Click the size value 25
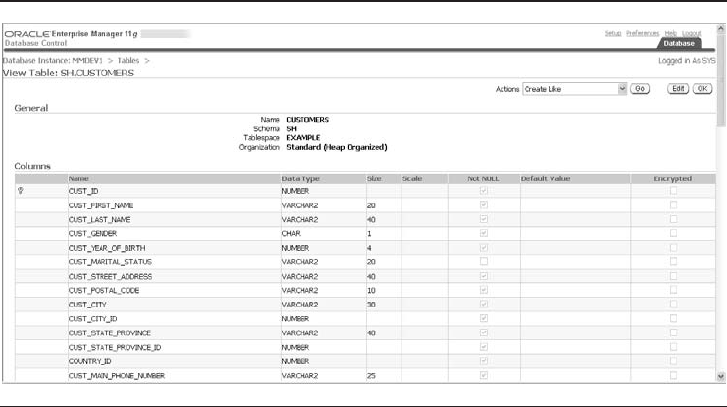Screen dimensions: 727x407 (371, 375)
